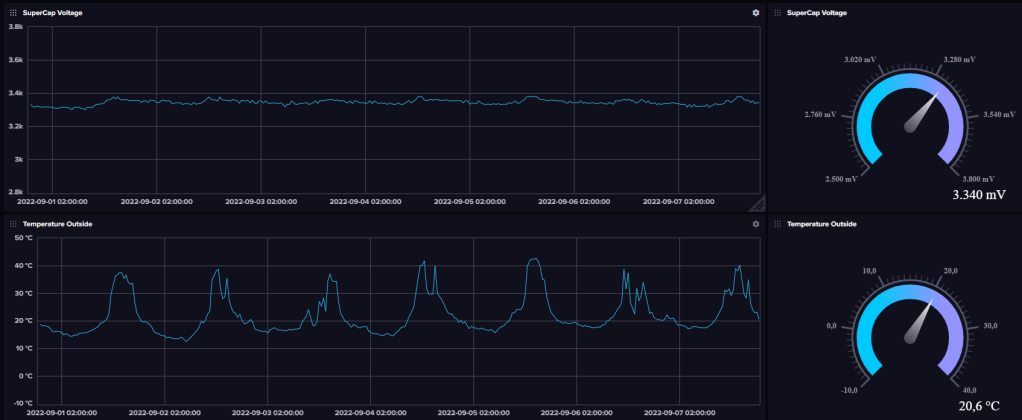
Task: Click resize corner of SuperCap Voltage chart
Action: 757,205
